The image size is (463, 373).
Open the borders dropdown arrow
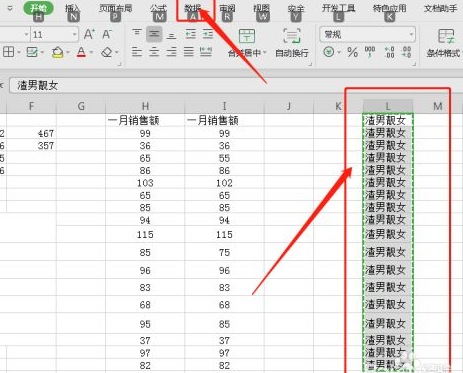[x=19, y=52]
